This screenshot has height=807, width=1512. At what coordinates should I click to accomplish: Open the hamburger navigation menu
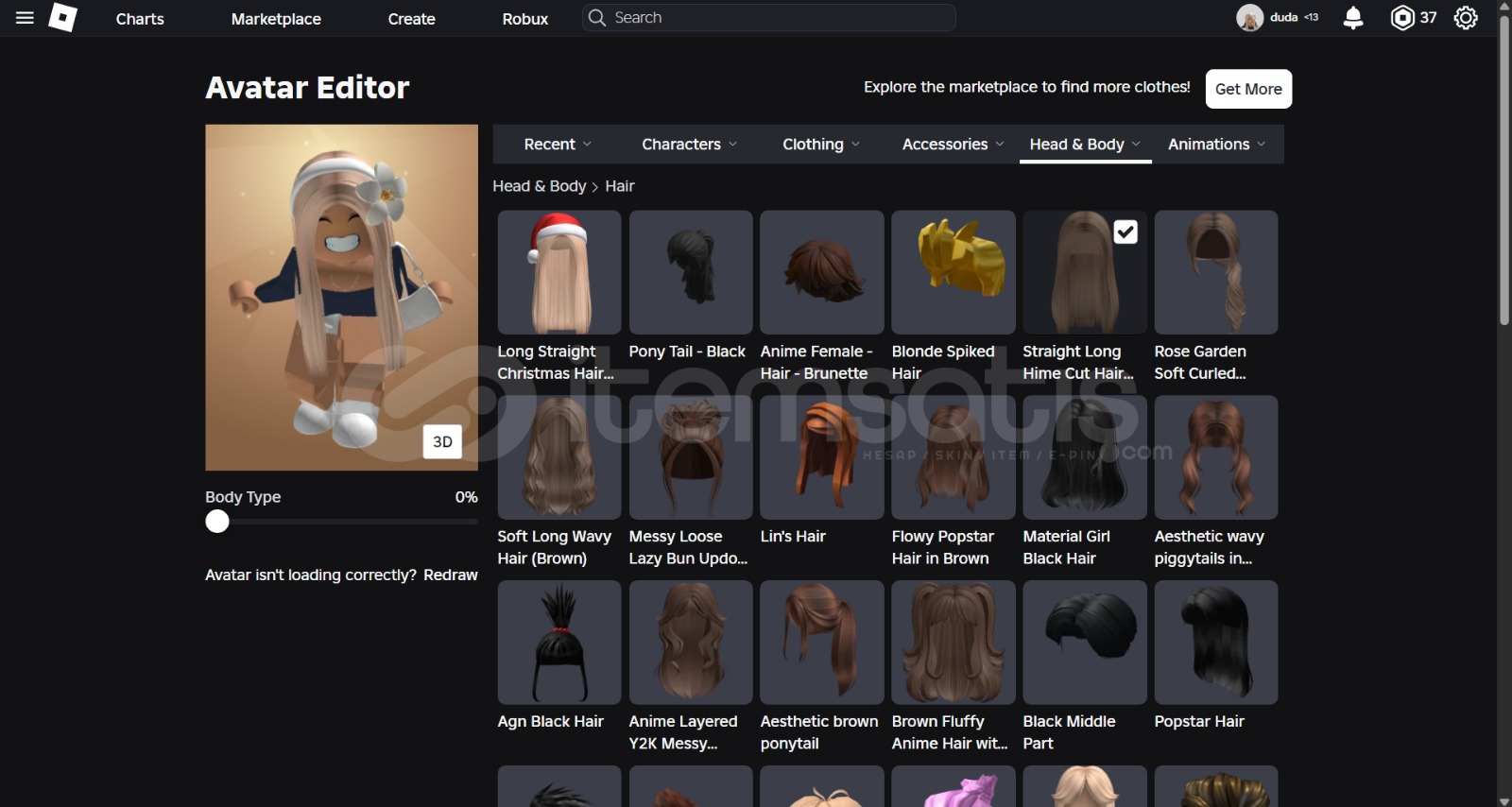click(26, 18)
